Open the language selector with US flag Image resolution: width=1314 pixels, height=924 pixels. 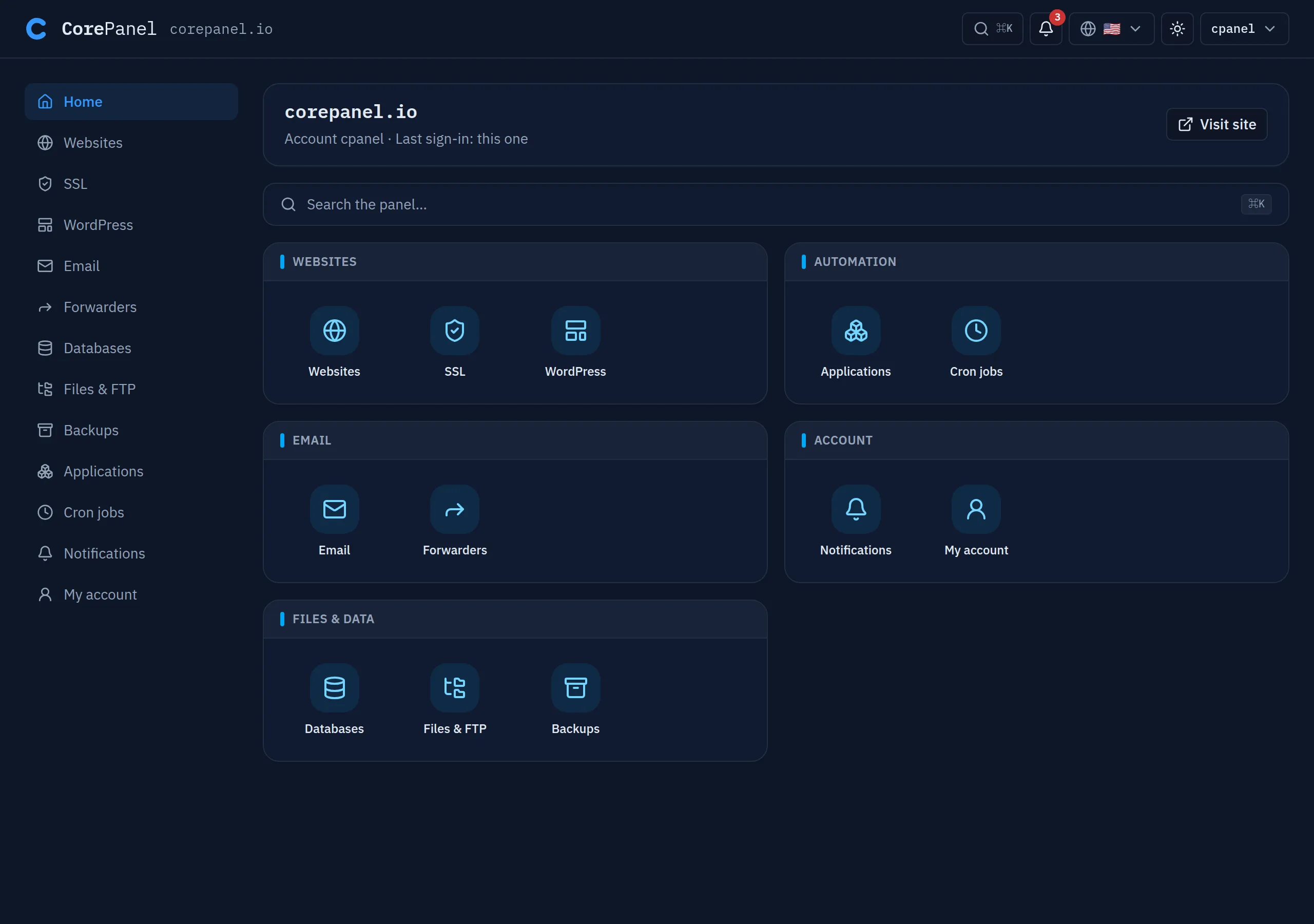coord(1111,29)
